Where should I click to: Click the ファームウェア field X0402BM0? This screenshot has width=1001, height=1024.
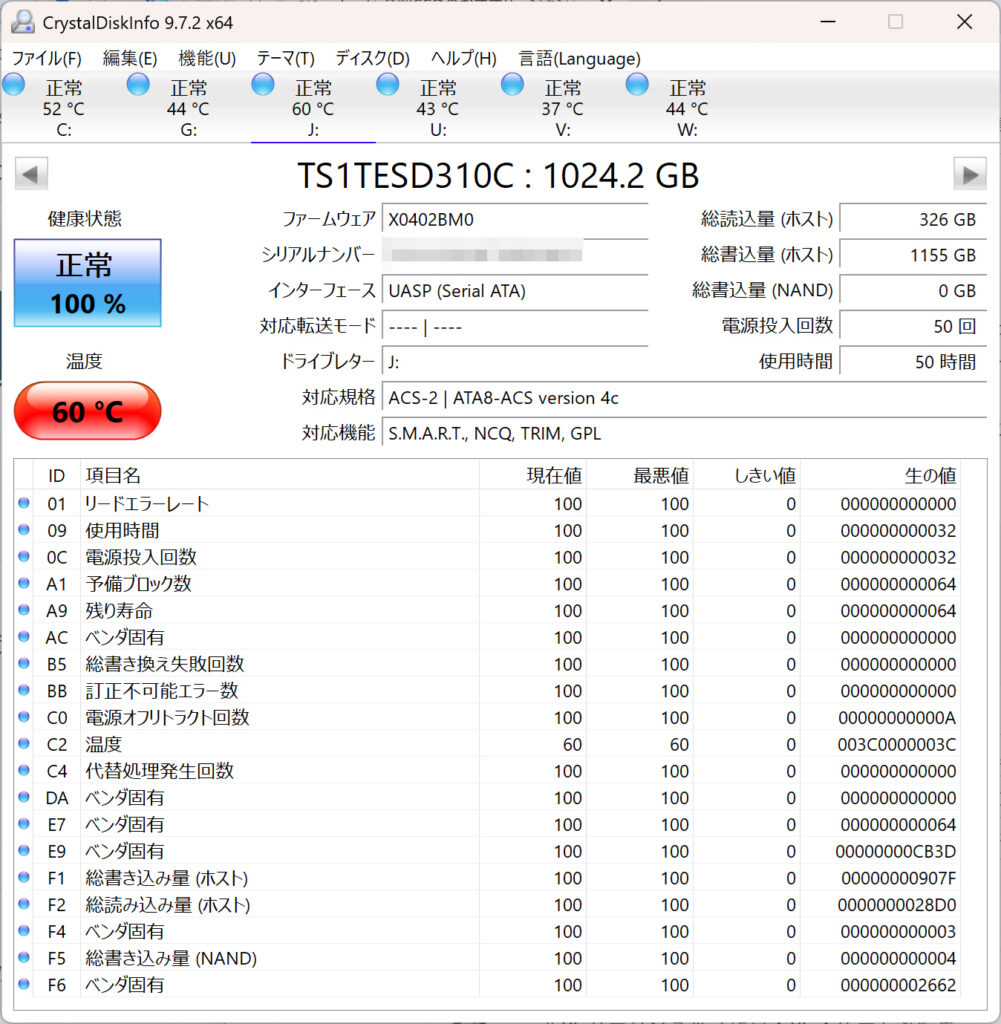514,219
